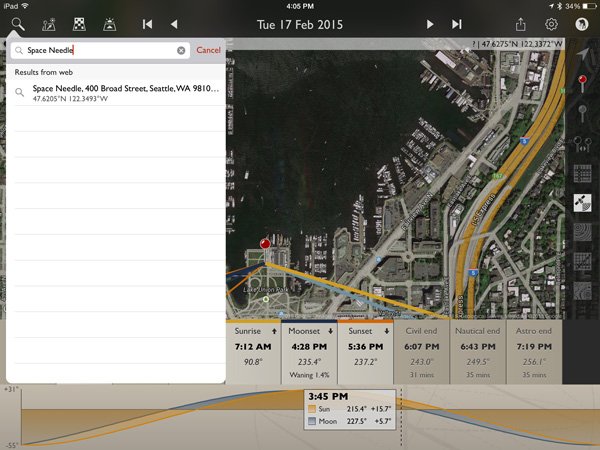Select the Space Needle, 400 Broad Street result
Screen dimensions: 600x450
[120, 93]
